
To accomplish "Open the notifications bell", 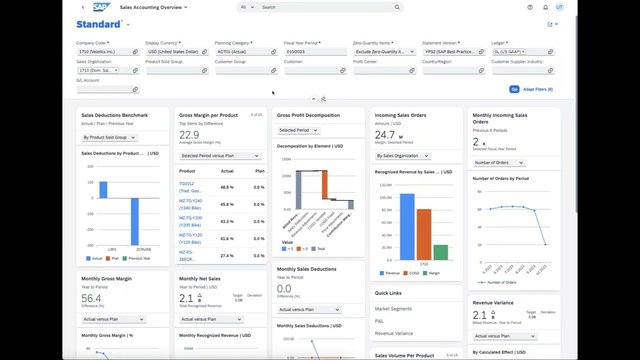I will [545, 7].
